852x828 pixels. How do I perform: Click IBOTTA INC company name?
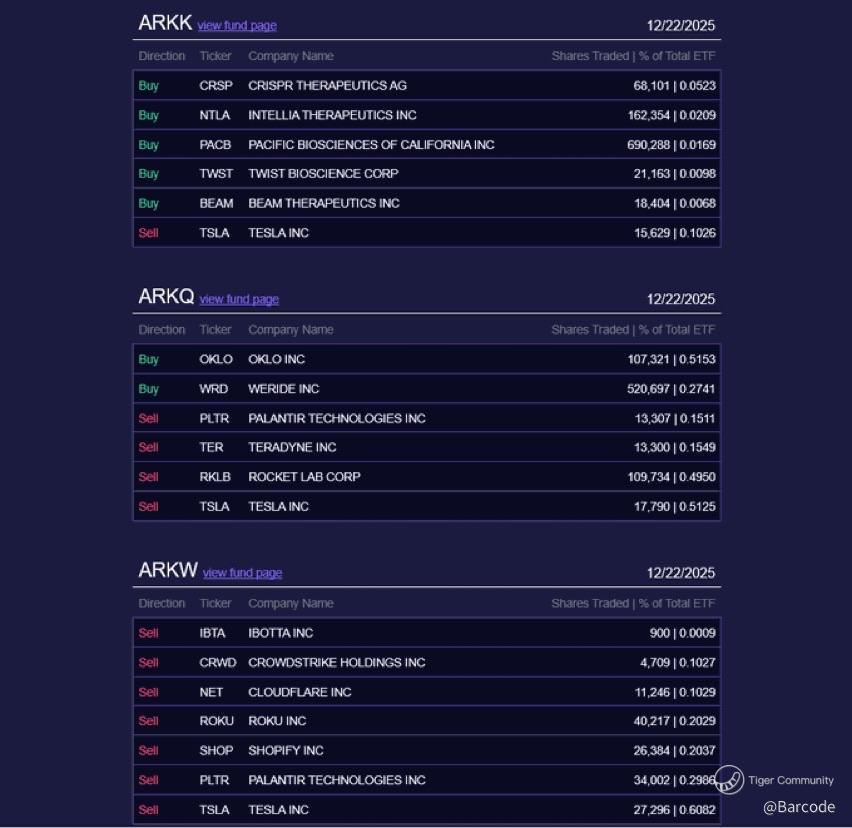tap(280, 633)
